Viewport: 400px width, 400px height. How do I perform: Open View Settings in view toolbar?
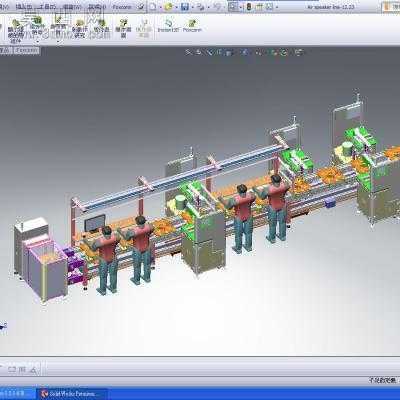pos(298,53)
